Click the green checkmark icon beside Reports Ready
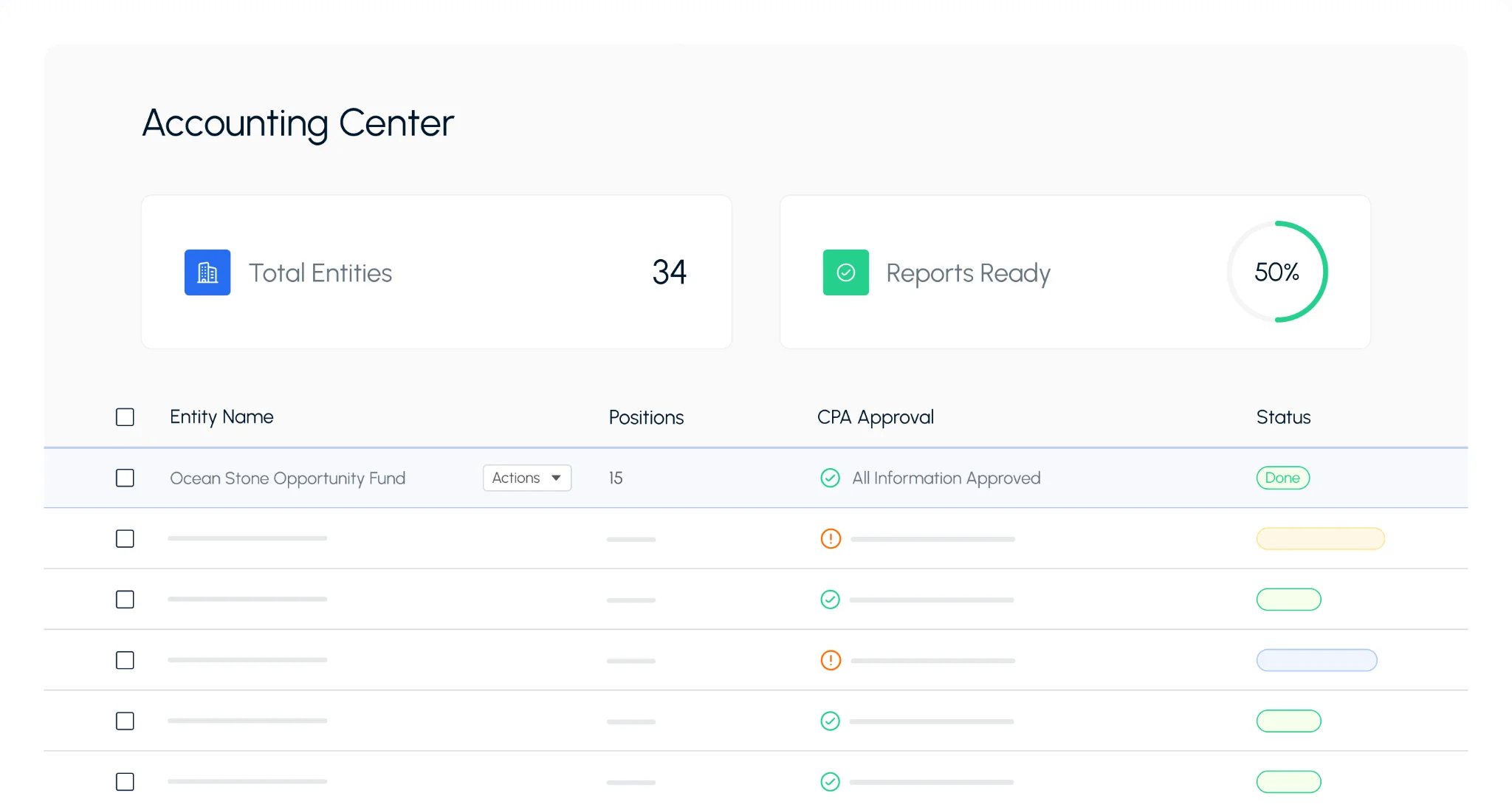This screenshot has height=810, width=1512. (846, 272)
